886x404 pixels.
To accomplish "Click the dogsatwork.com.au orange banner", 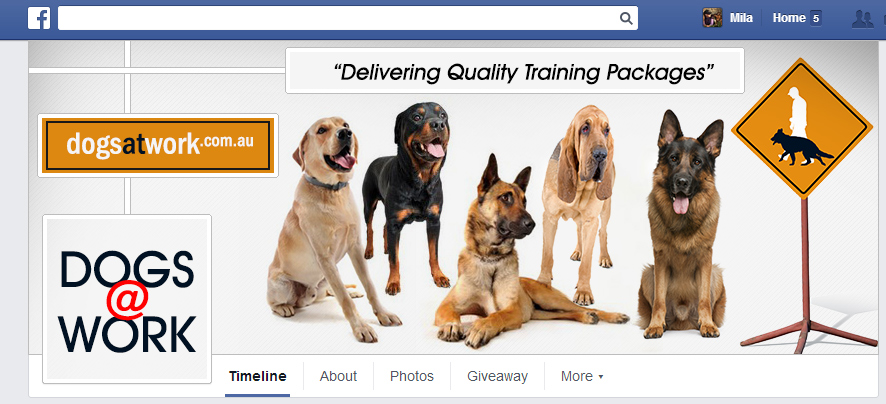I will coord(158,146).
